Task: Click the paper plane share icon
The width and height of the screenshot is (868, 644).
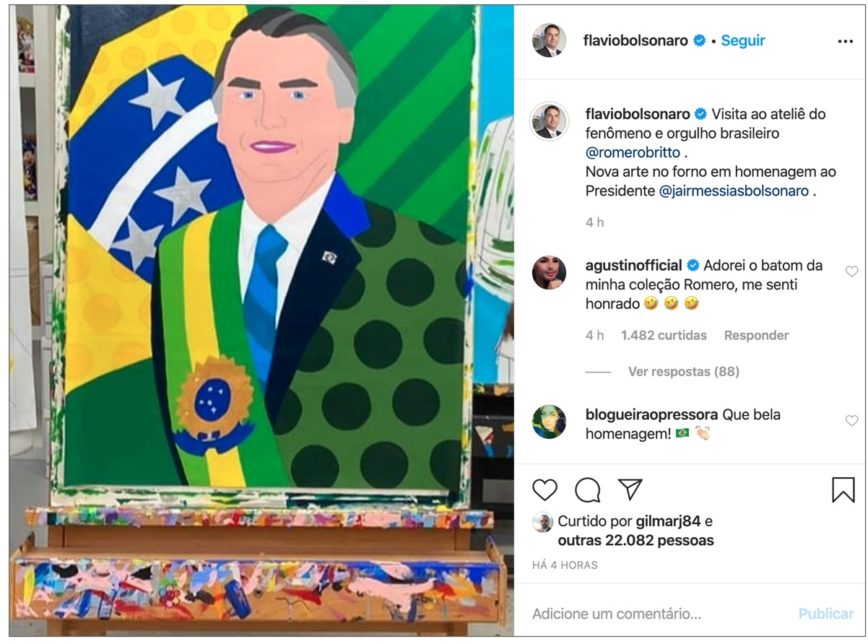Action: tap(630, 489)
